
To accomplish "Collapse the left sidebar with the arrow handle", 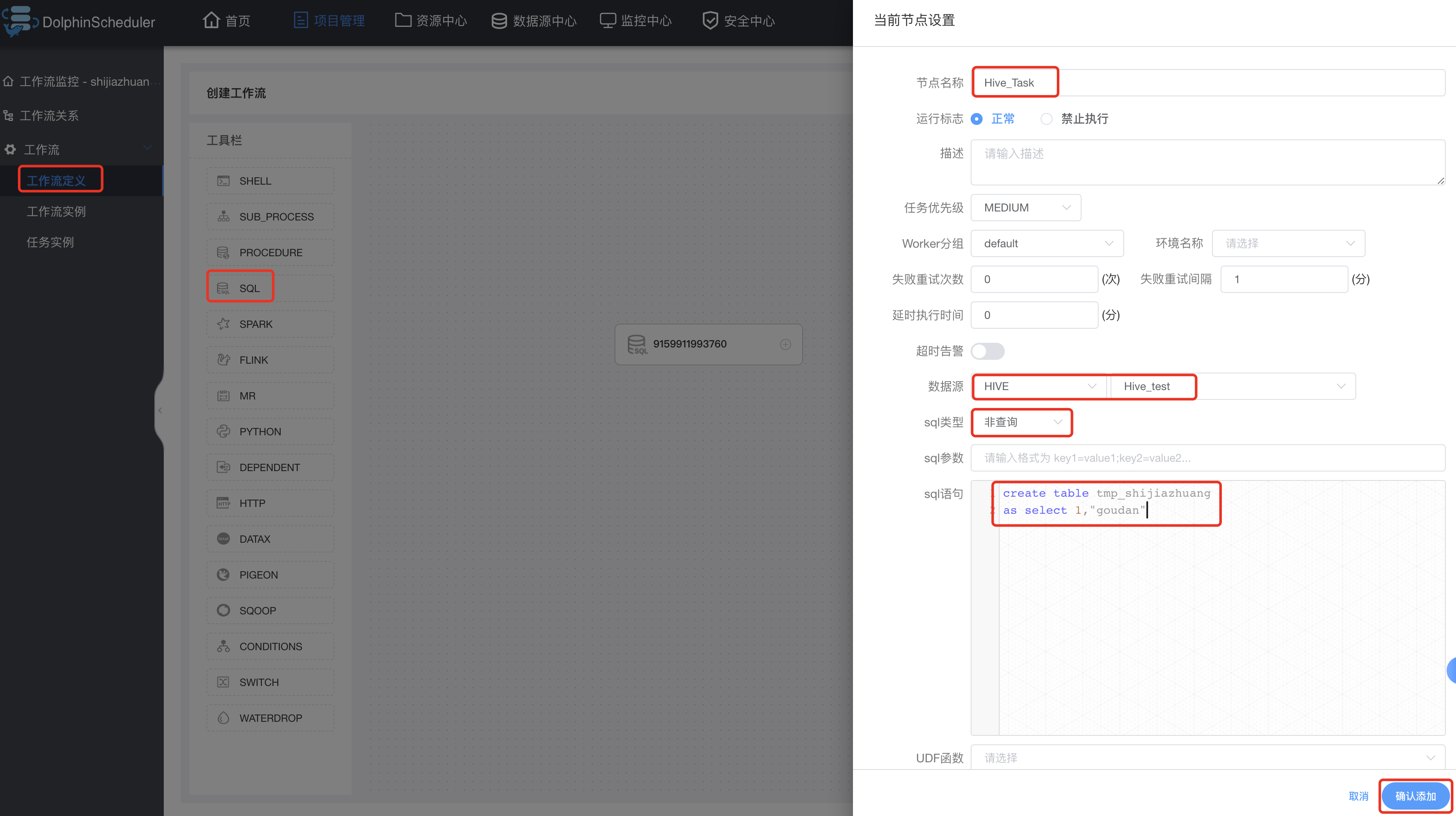I will click(160, 410).
